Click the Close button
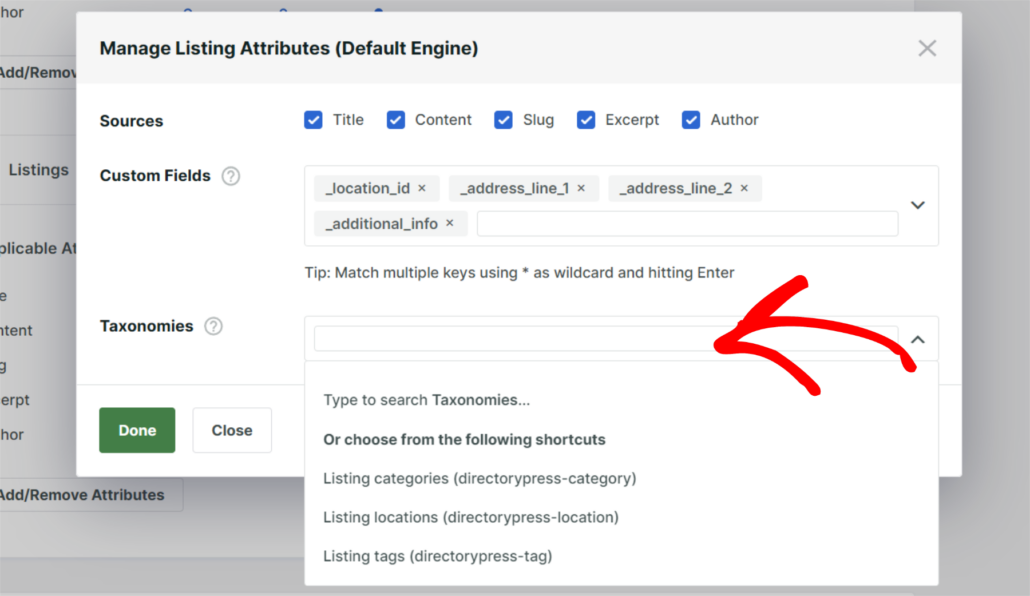1030x596 pixels. (232, 430)
